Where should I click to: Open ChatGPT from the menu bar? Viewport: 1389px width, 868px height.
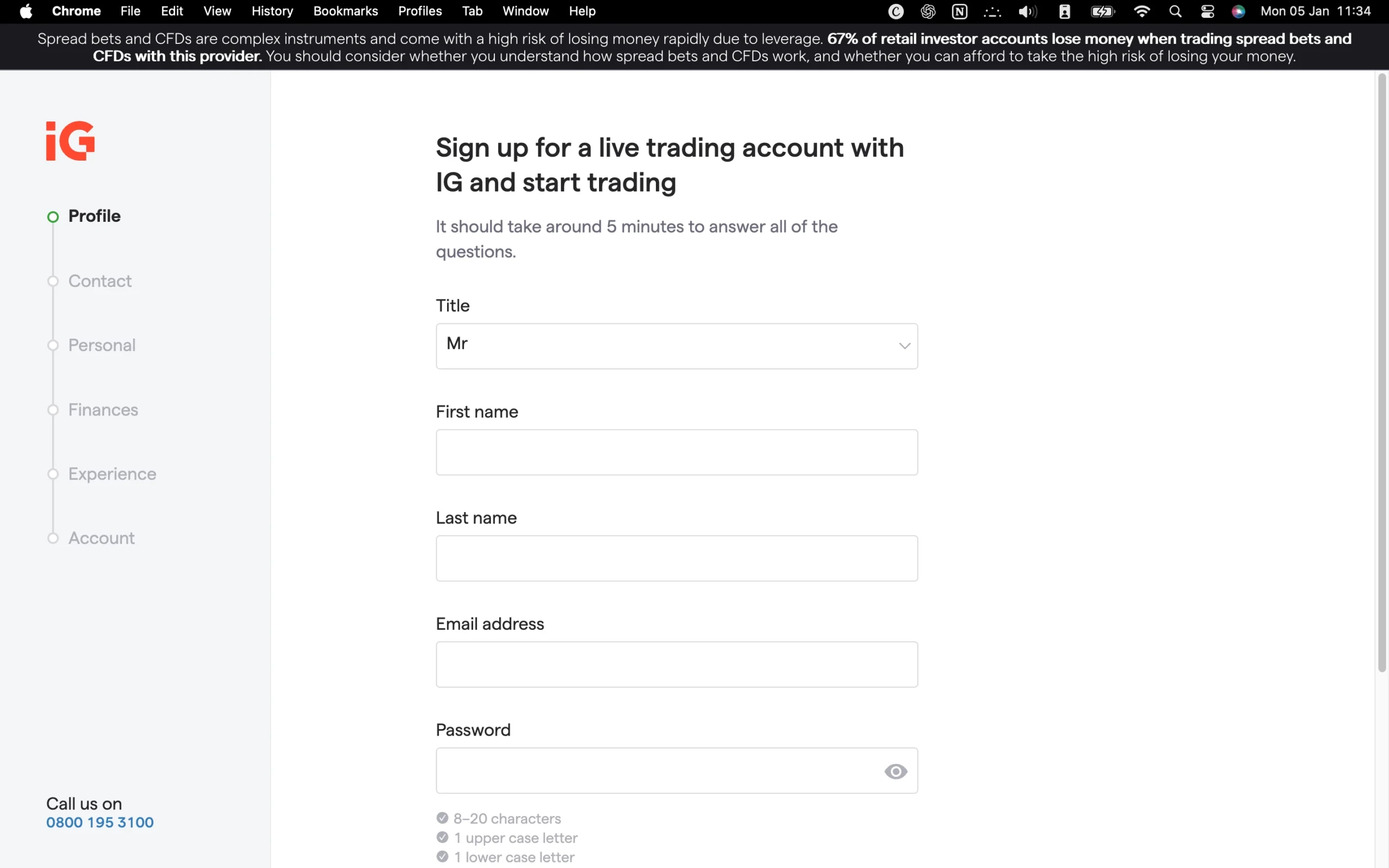point(927,11)
